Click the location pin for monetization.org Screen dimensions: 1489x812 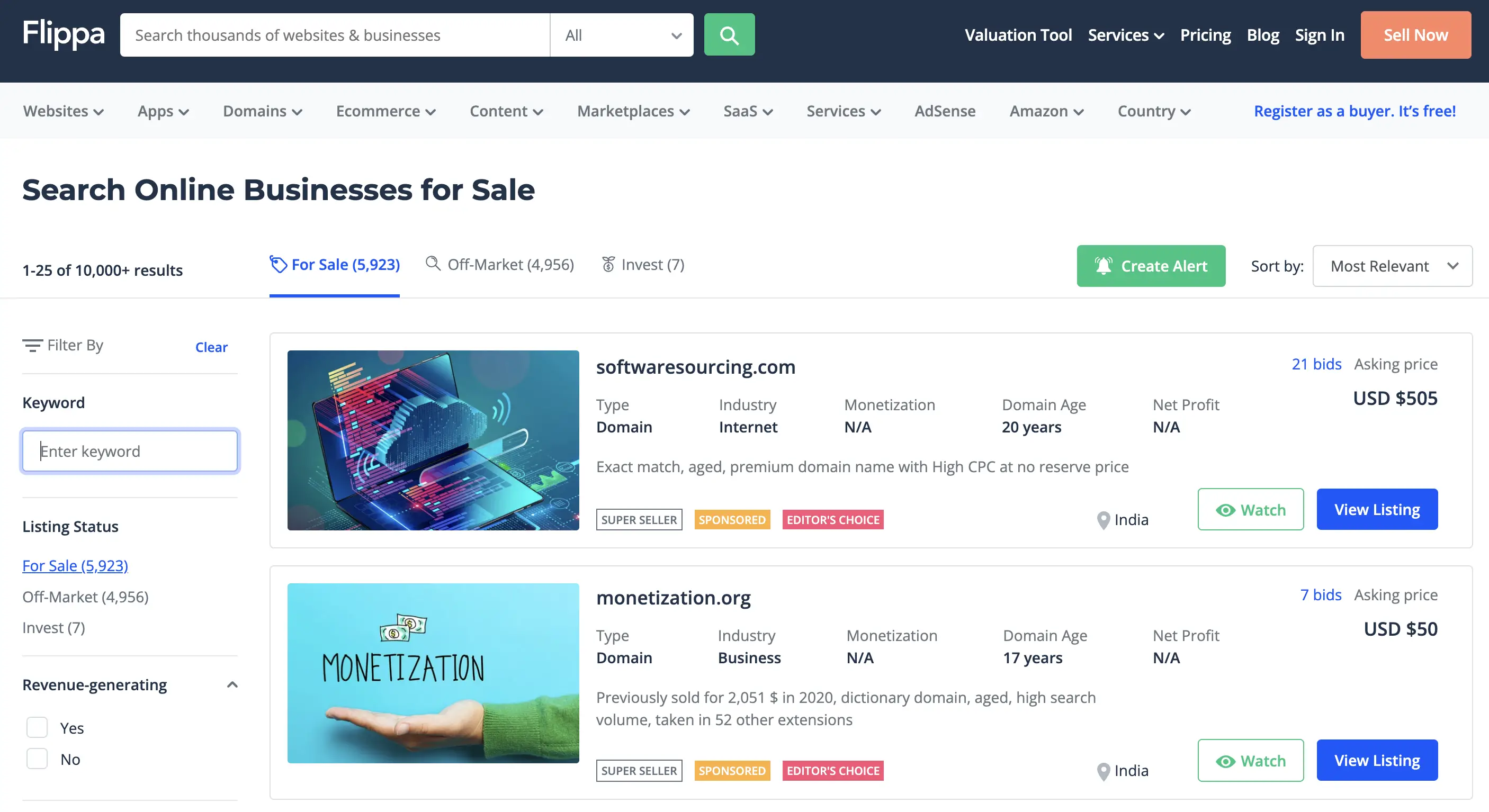(x=1103, y=771)
